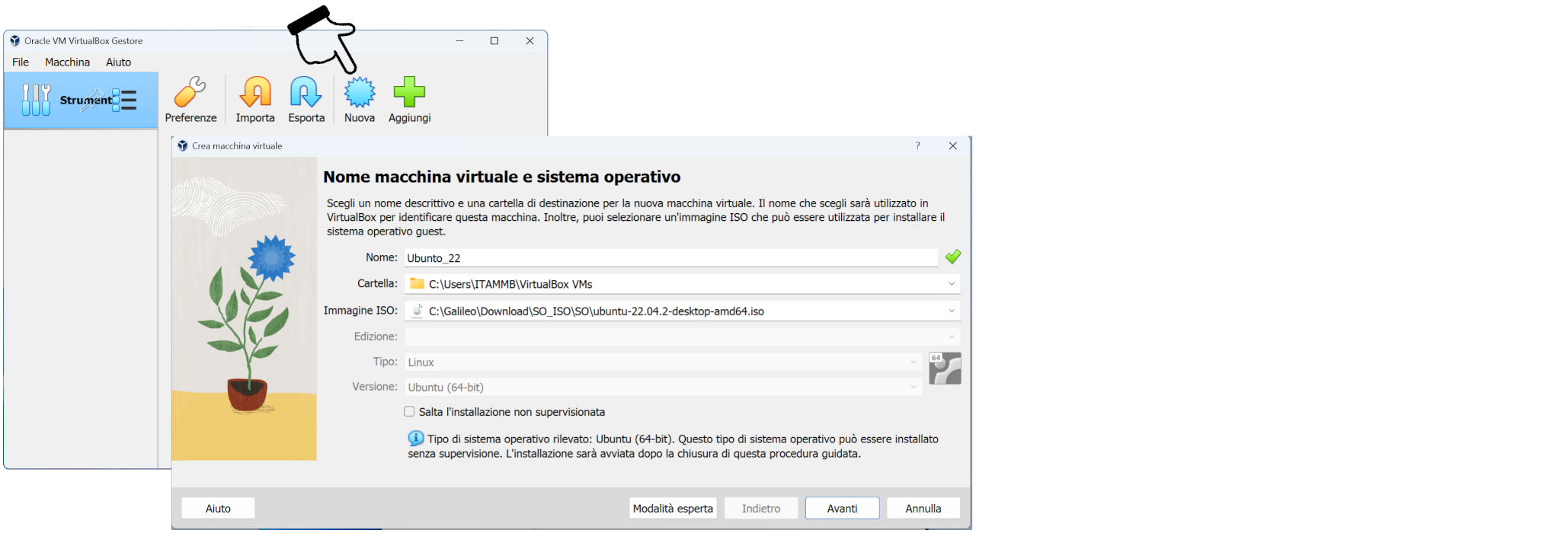Open the File menu
The width and height of the screenshot is (1568, 533).
coord(21,62)
